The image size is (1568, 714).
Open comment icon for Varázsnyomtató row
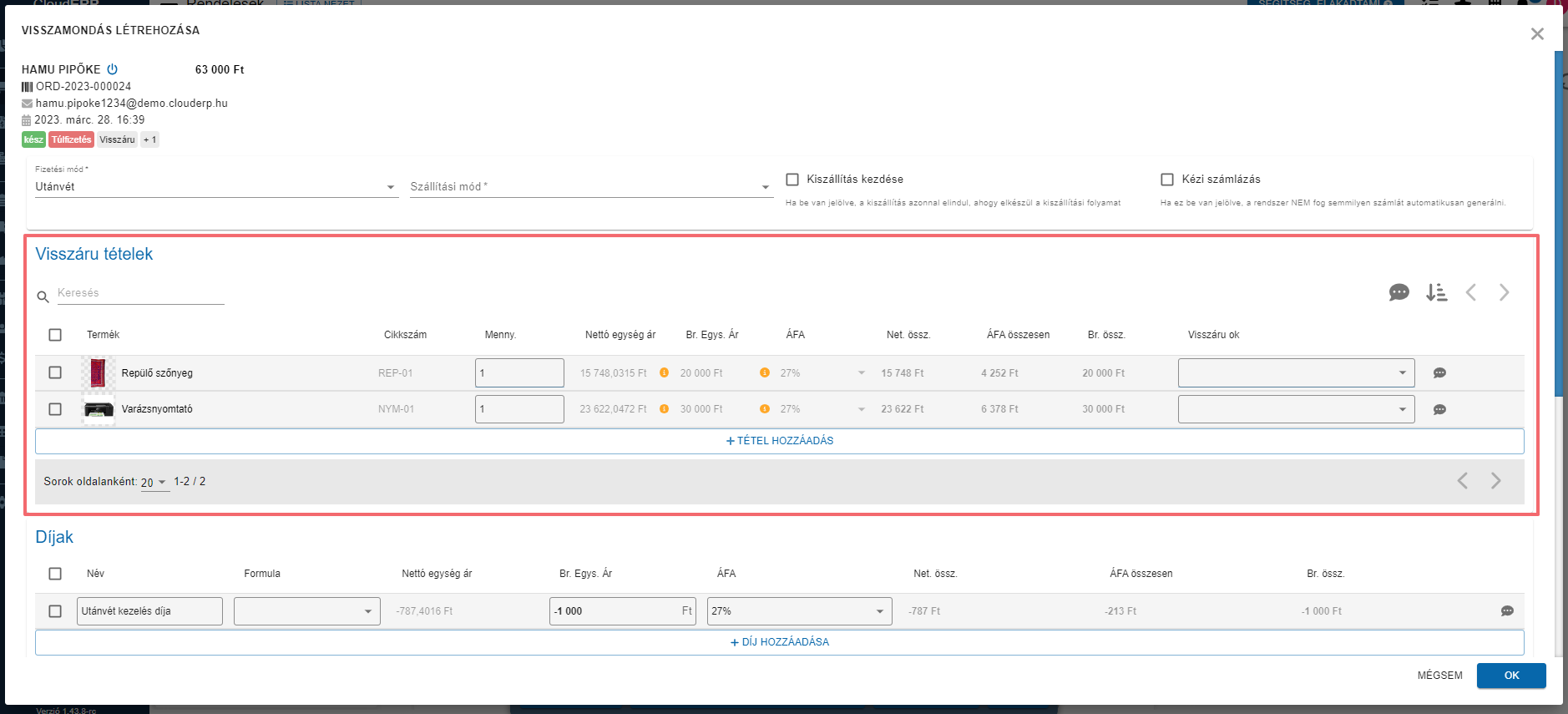[1439, 410]
